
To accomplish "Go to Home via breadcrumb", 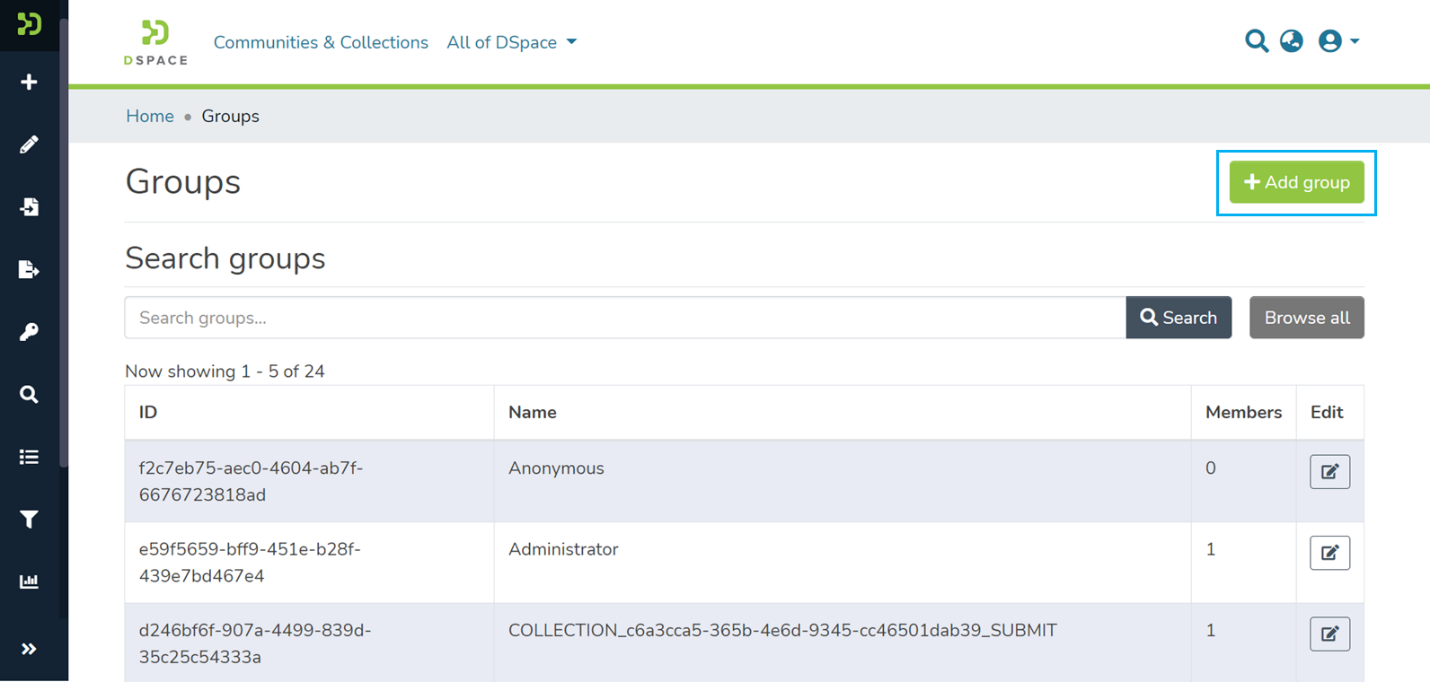I will tap(150, 116).
